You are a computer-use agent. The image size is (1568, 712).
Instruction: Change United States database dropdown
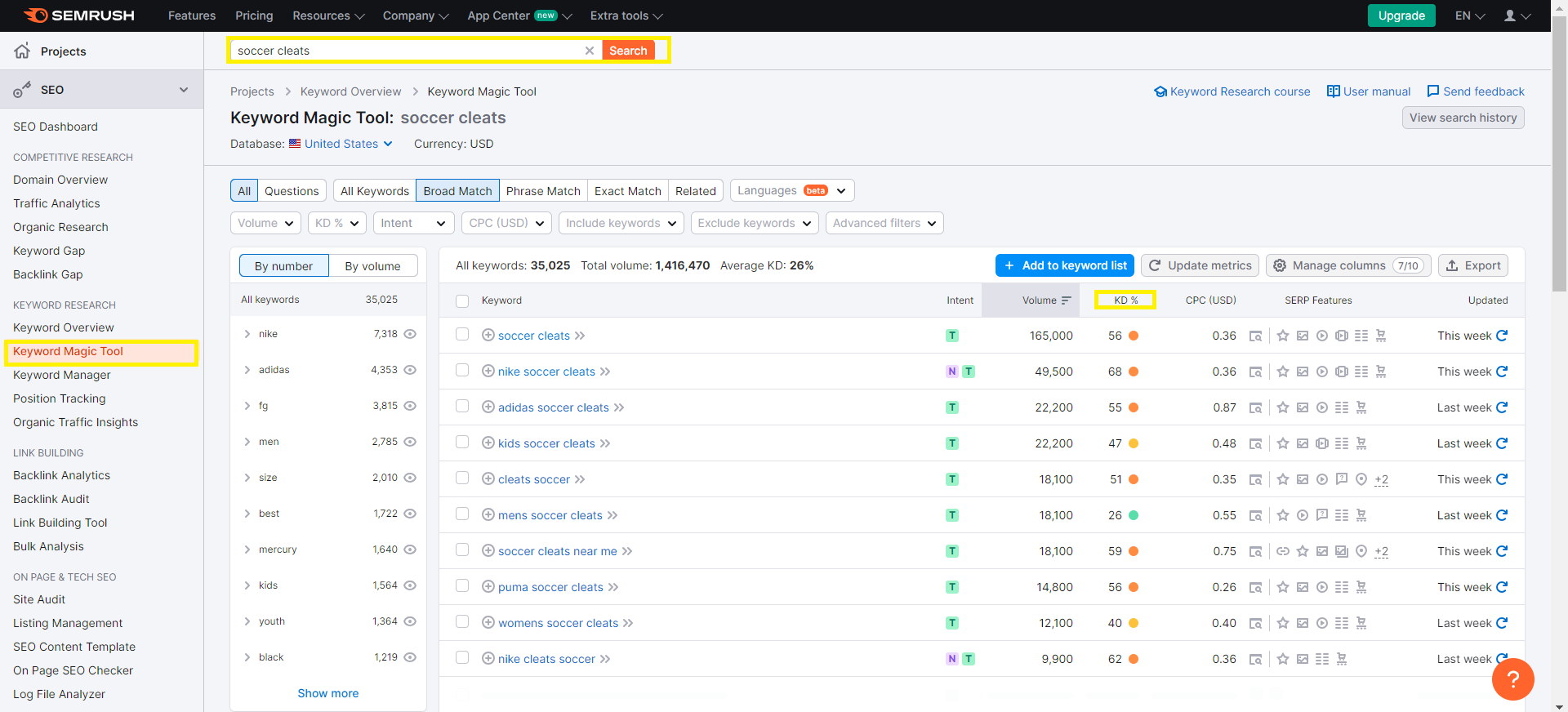tap(341, 144)
